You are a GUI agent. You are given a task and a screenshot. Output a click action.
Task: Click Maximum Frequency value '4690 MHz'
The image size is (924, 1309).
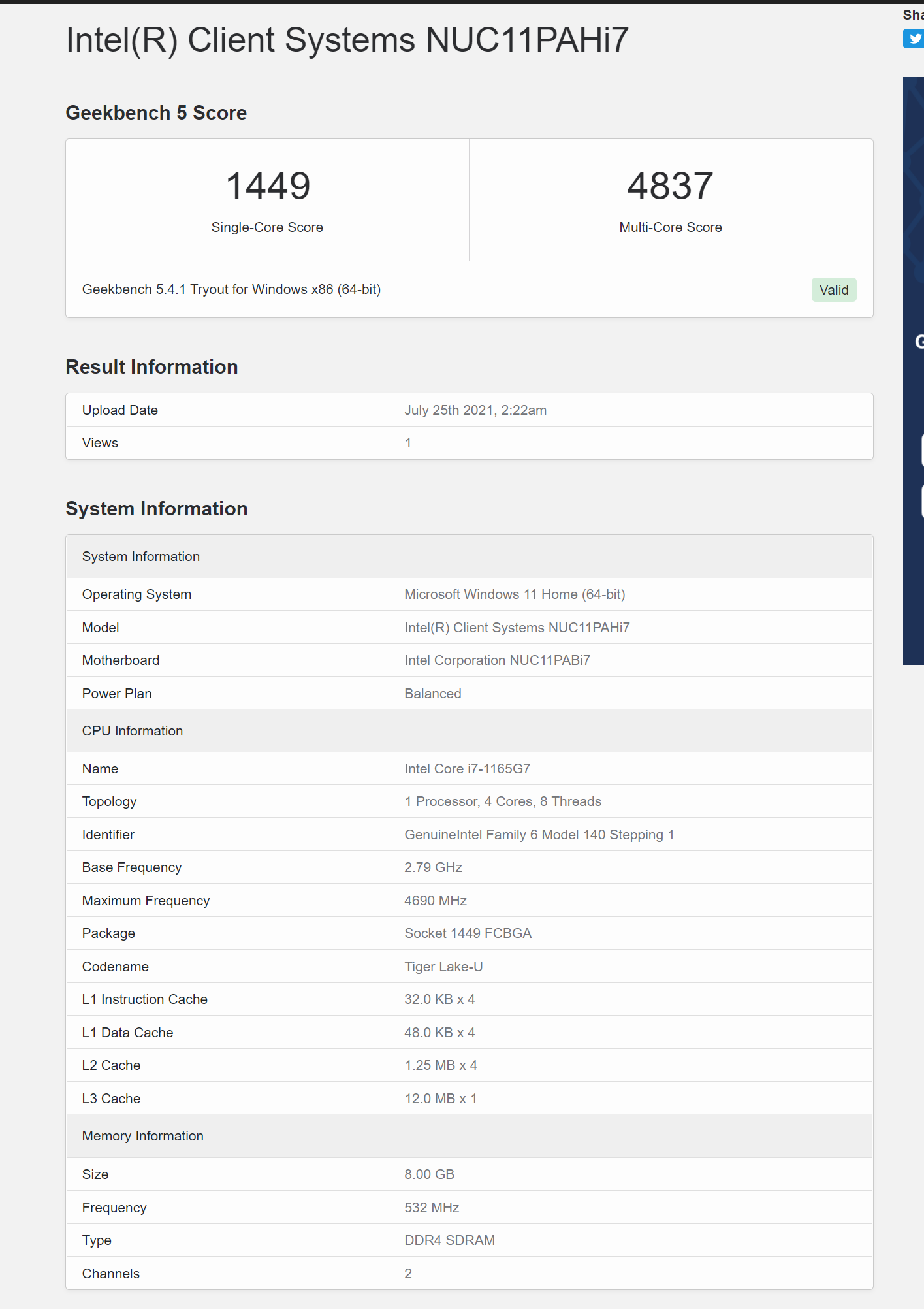click(436, 901)
